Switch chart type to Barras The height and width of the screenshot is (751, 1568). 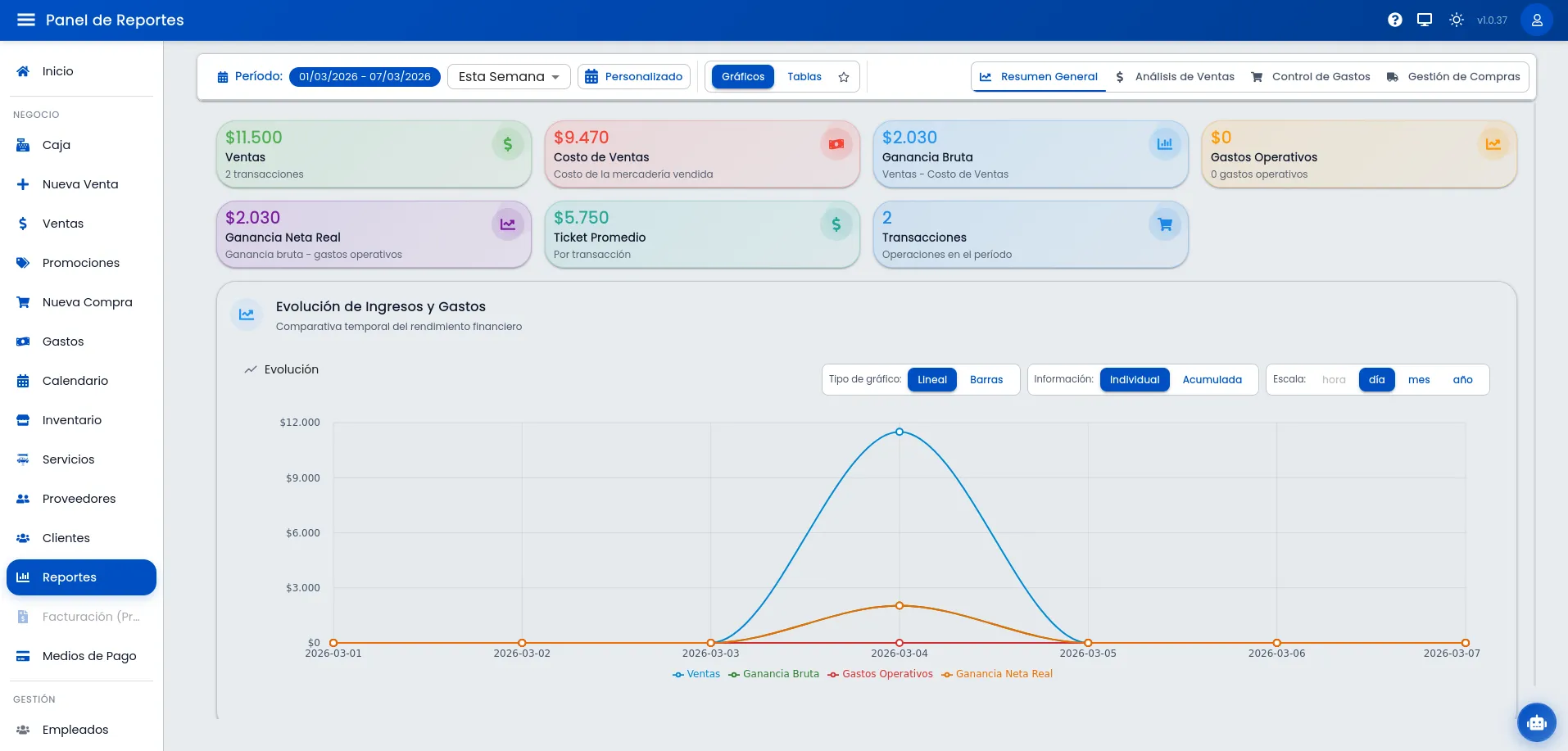pos(986,380)
